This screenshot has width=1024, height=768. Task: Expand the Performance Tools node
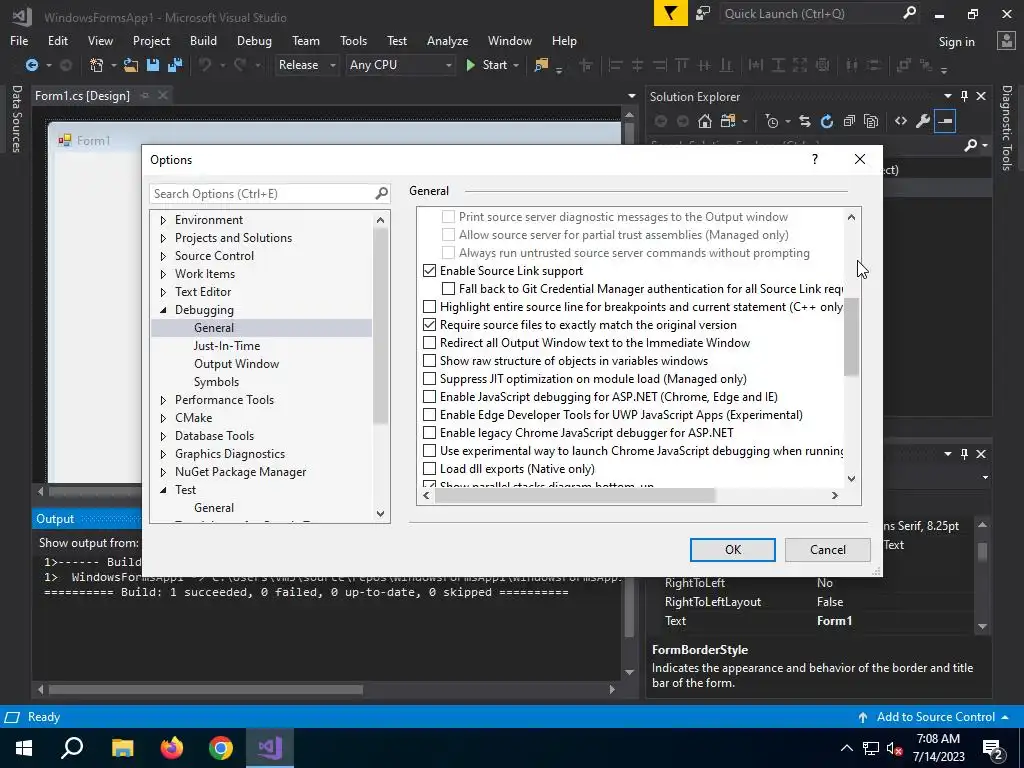tap(163, 400)
